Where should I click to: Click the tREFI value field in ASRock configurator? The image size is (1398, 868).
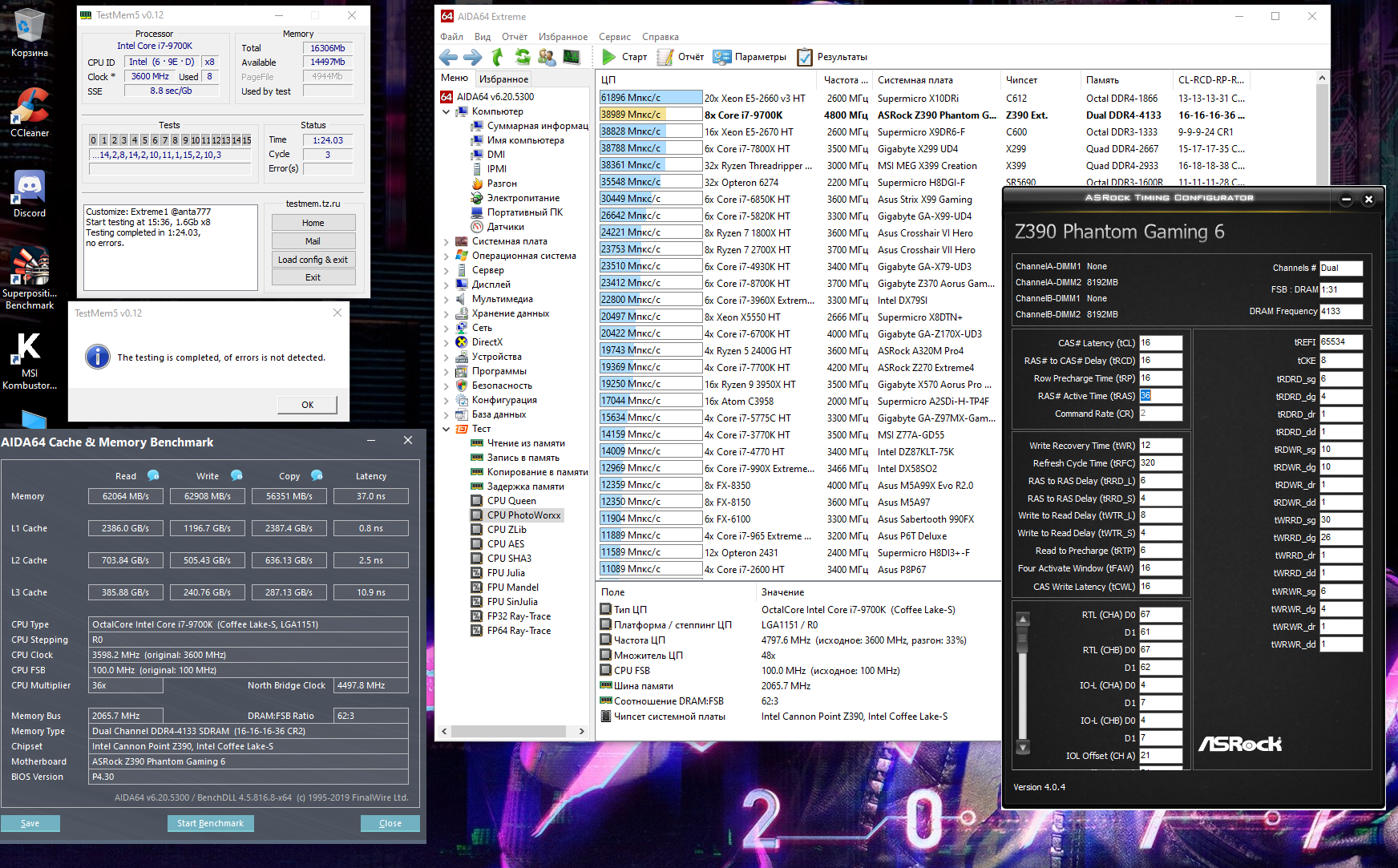tap(1341, 342)
